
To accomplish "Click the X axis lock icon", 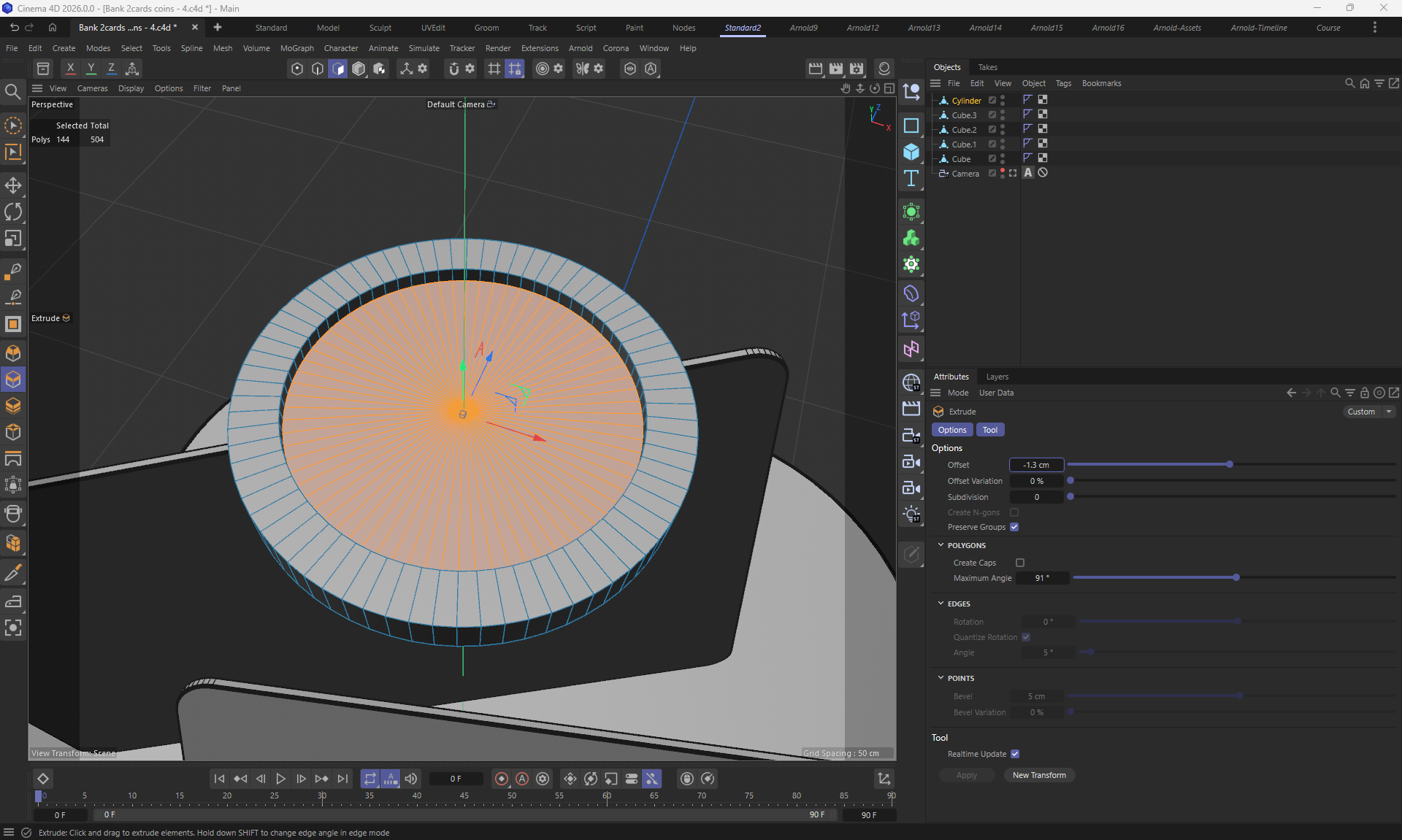I will point(70,69).
